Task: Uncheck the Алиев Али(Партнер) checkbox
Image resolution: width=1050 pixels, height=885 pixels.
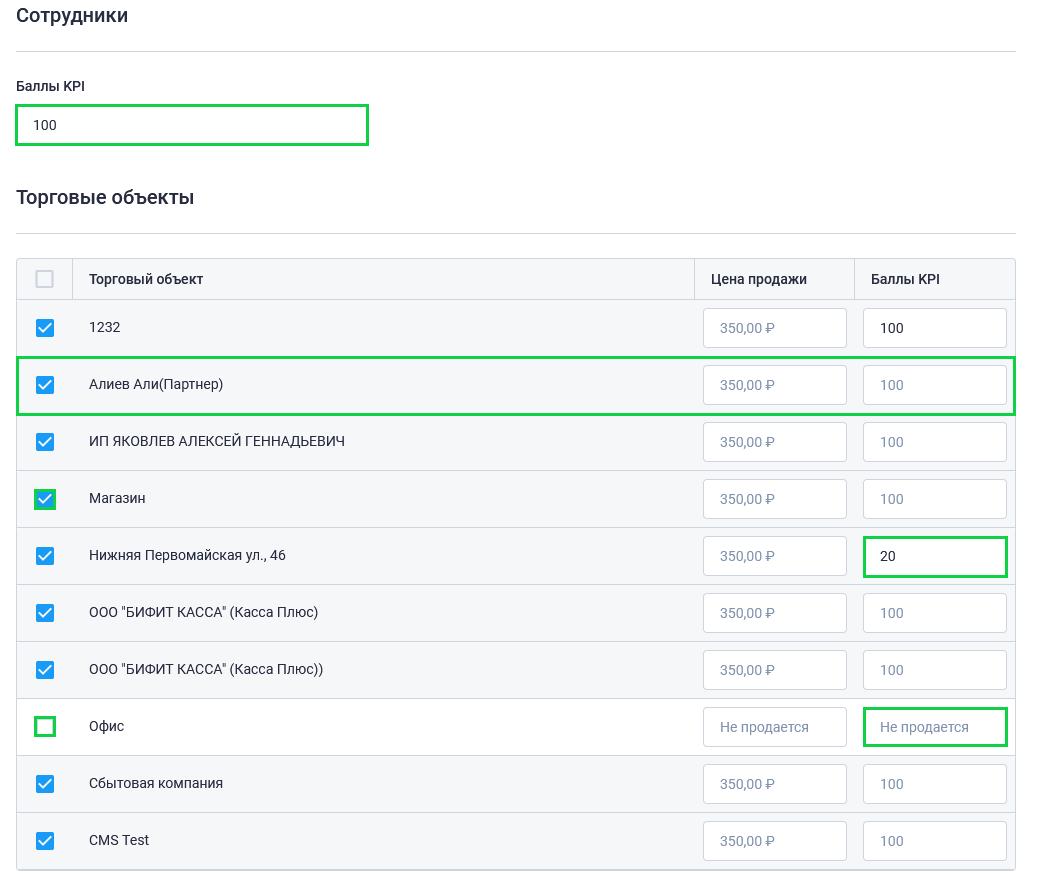Action: point(45,385)
